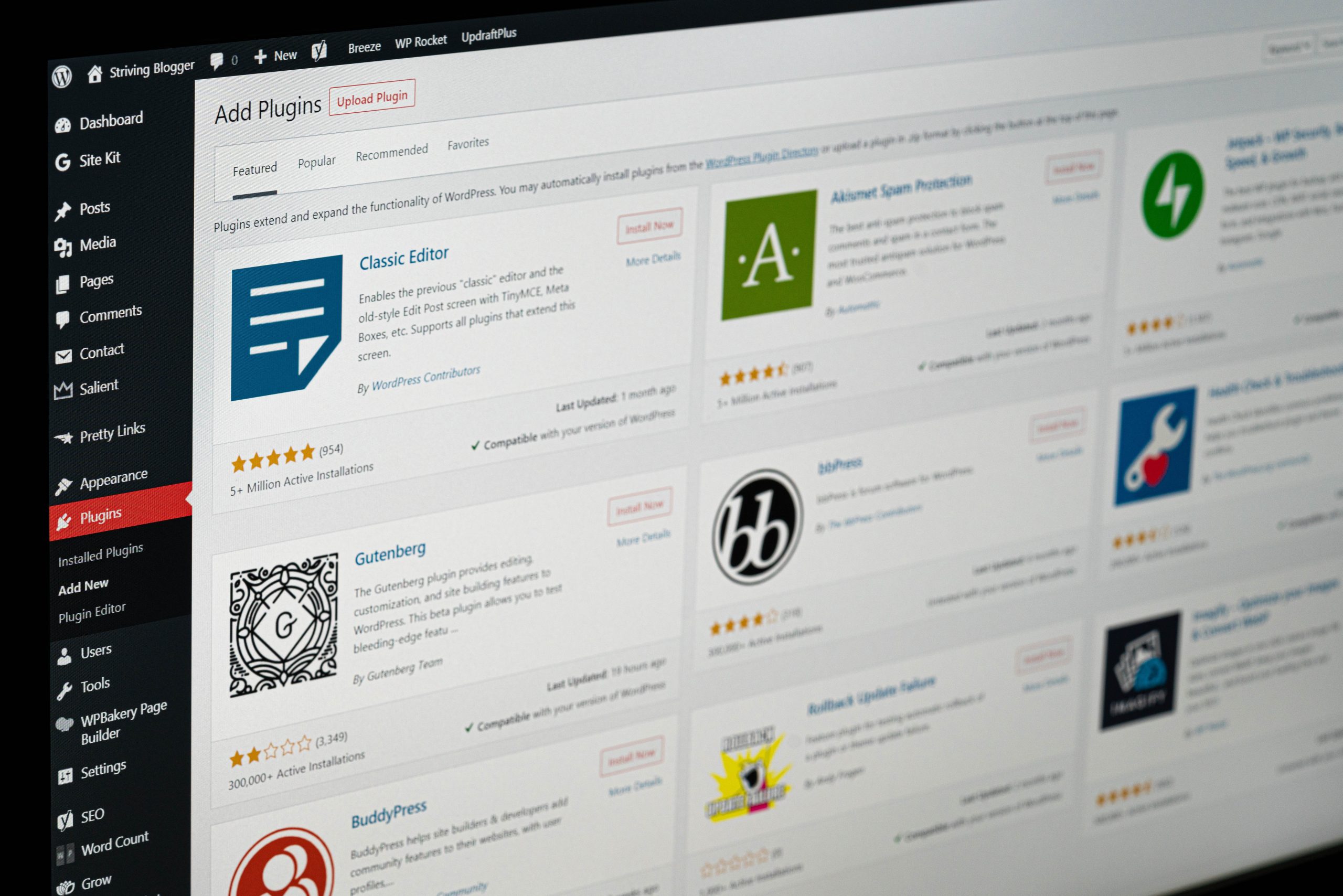Viewport: 1343px width, 896px height.
Task: Expand the Plugins submenu
Action: (x=100, y=513)
